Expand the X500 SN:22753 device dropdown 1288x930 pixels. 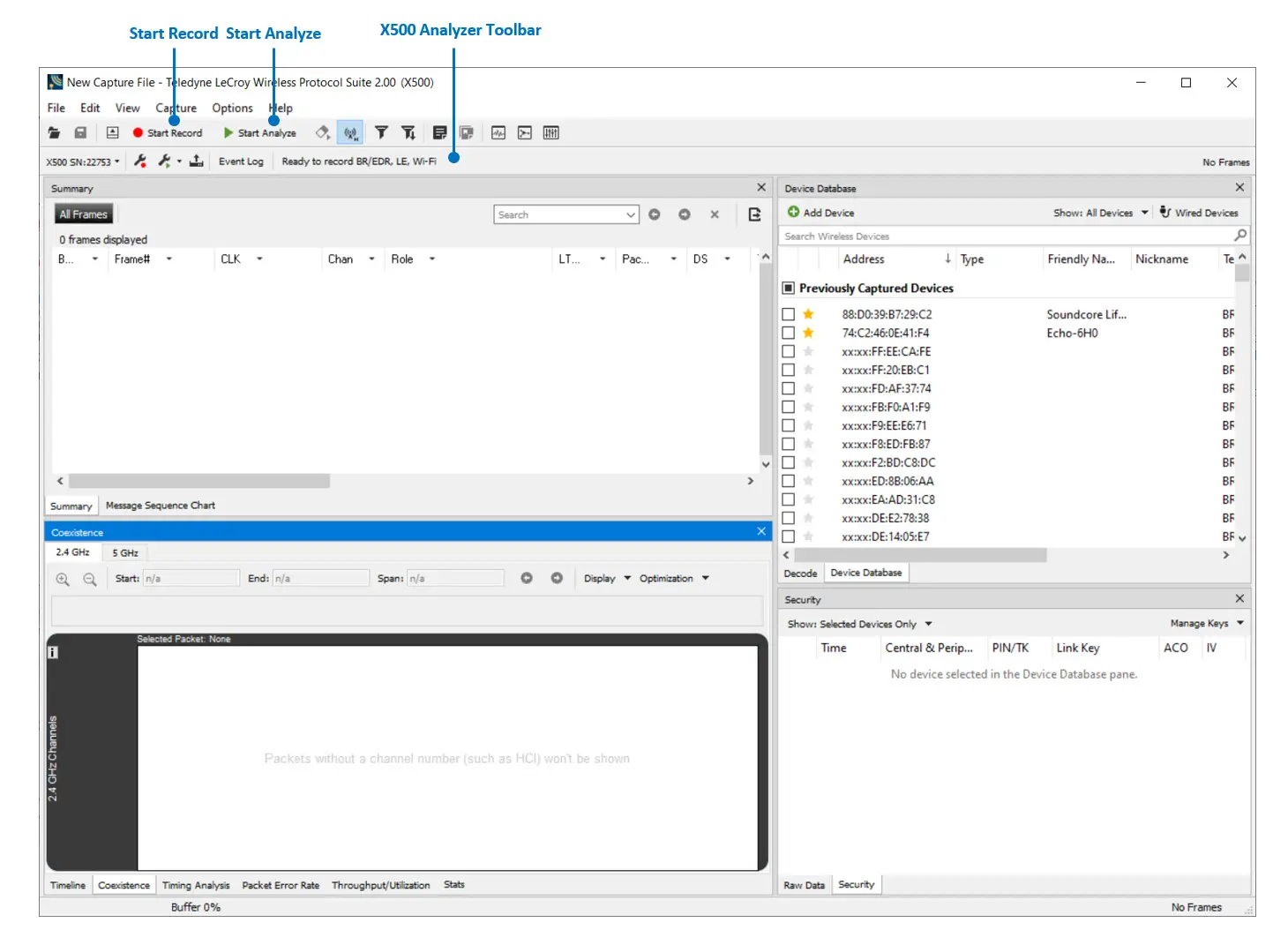click(83, 162)
